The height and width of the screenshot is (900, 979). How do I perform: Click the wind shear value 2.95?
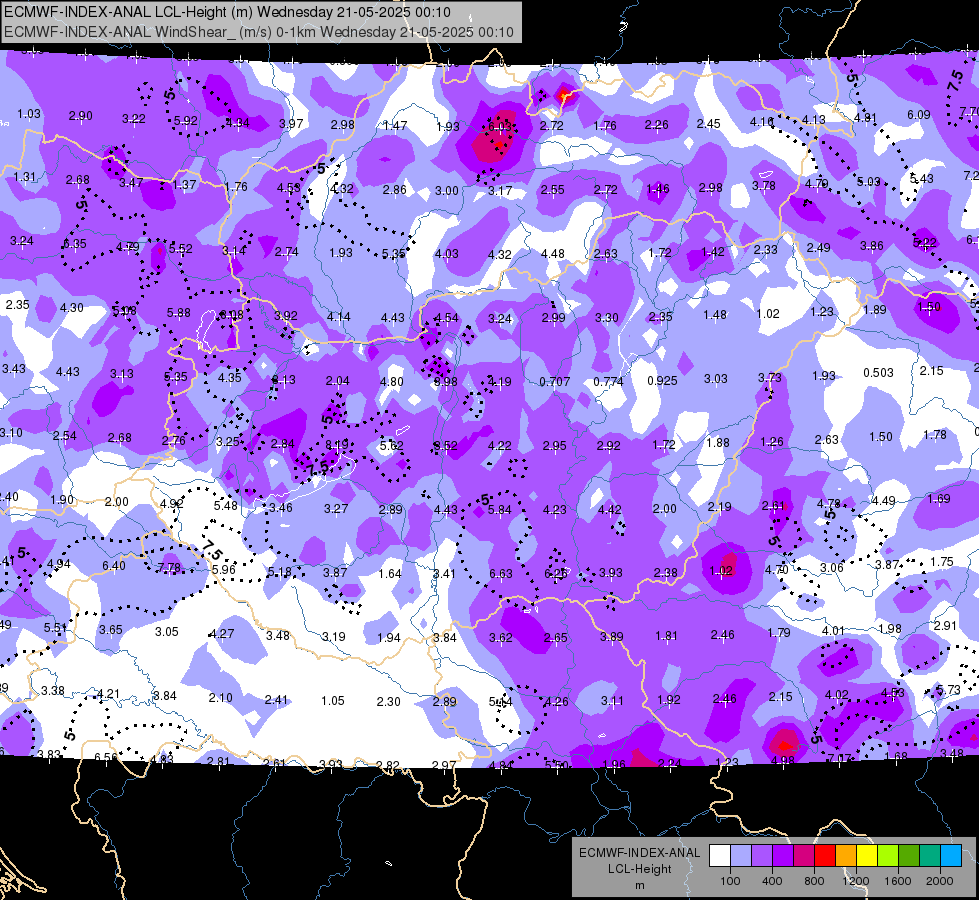[554, 445]
